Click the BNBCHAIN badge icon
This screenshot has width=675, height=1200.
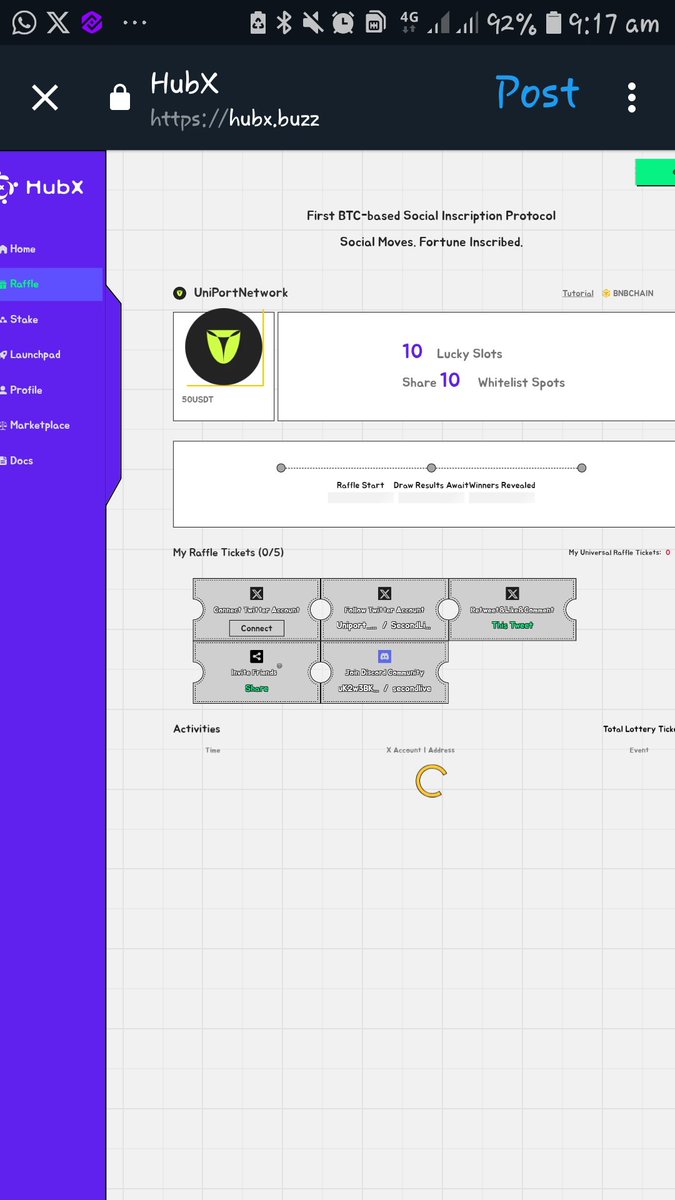(606, 294)
